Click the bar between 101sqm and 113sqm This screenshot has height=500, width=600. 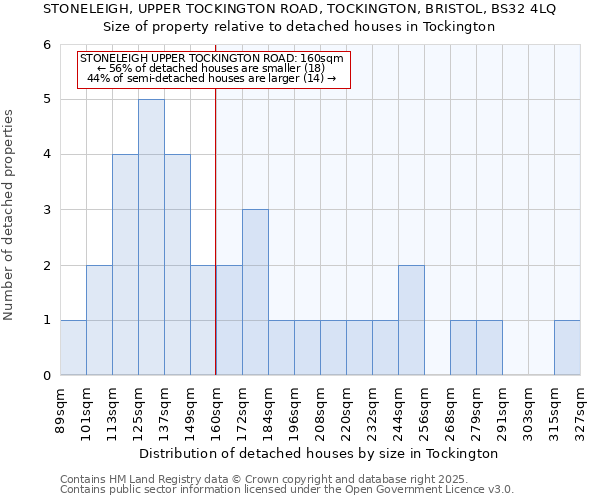99,320
